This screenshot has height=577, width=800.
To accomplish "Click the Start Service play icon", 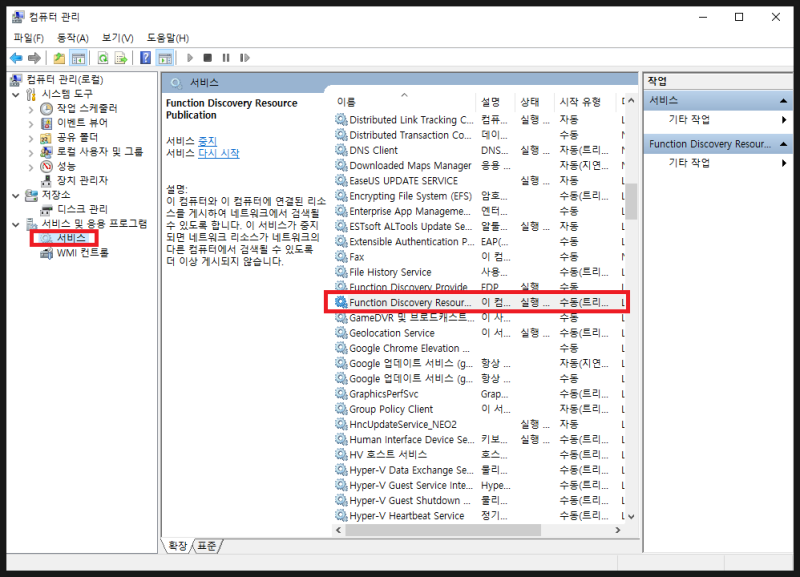I will [x=190, y=58].
